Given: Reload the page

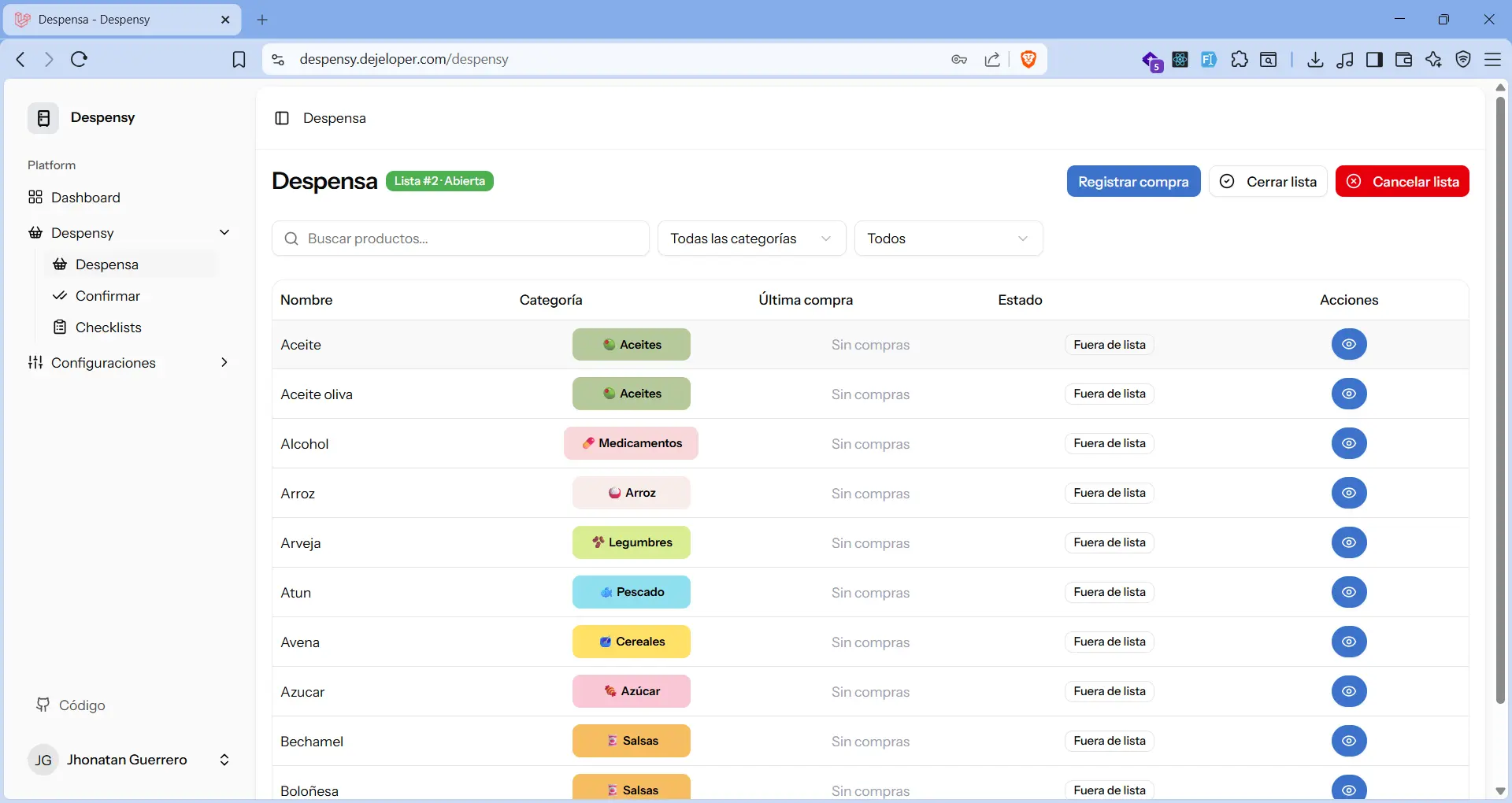Looking at the screenshot, I should point(79,59).
